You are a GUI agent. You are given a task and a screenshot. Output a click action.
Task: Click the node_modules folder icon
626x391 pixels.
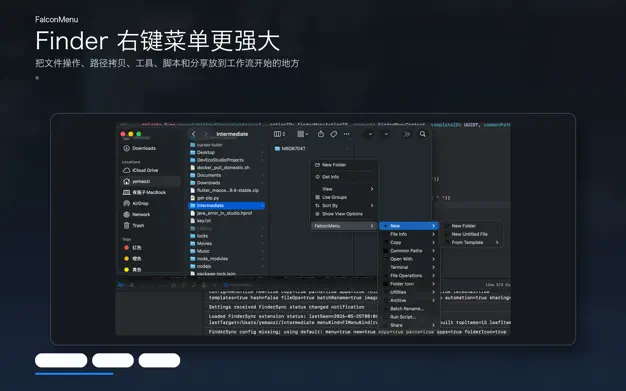(x=193, y=259)
